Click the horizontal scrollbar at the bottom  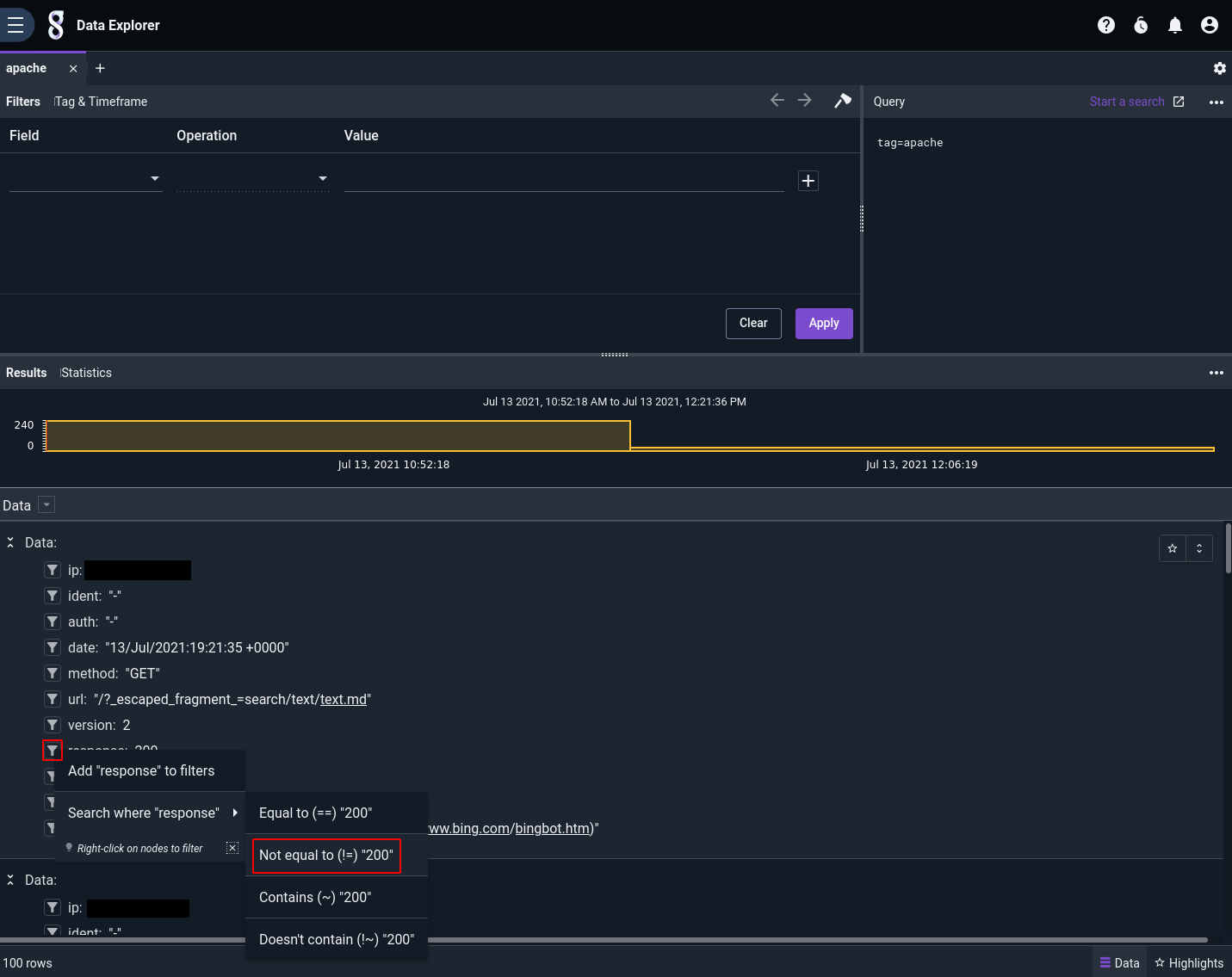click(604, 939)
